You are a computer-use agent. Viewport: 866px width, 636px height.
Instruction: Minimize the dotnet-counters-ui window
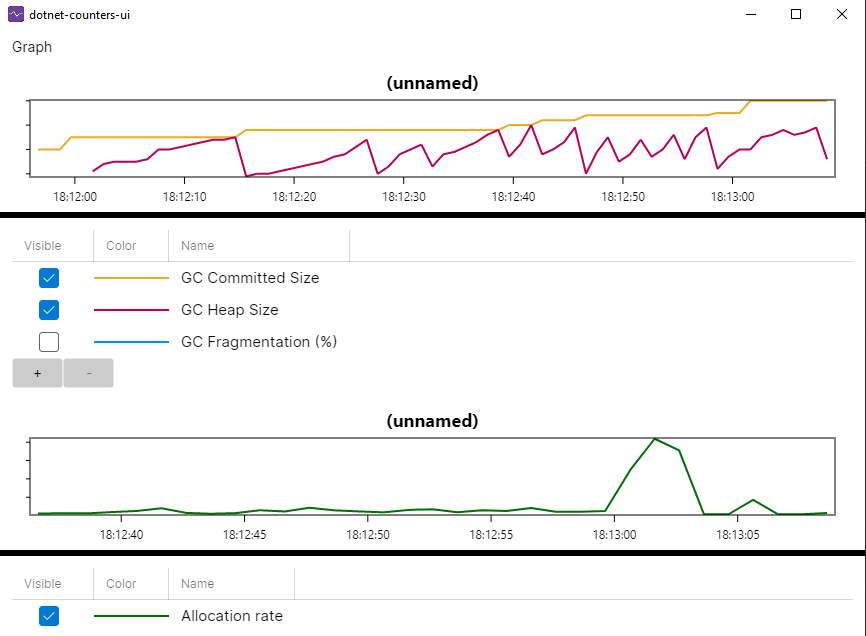pos(751,14)
